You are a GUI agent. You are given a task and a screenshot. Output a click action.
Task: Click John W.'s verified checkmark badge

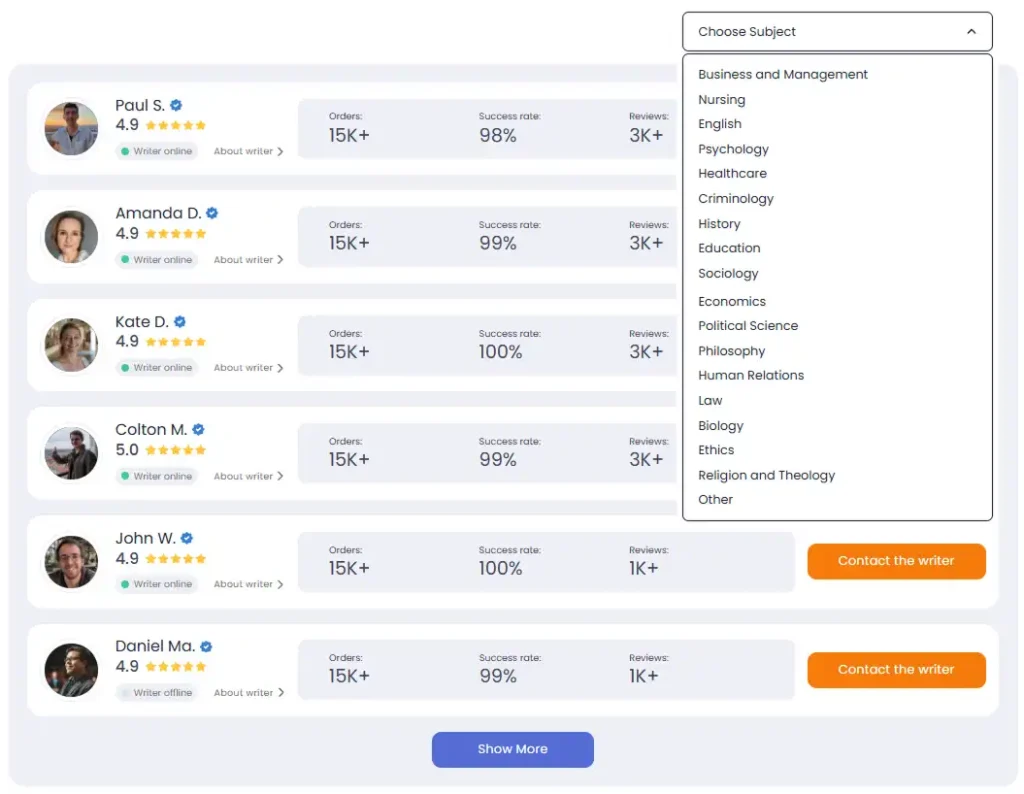[x=187, y=538]
